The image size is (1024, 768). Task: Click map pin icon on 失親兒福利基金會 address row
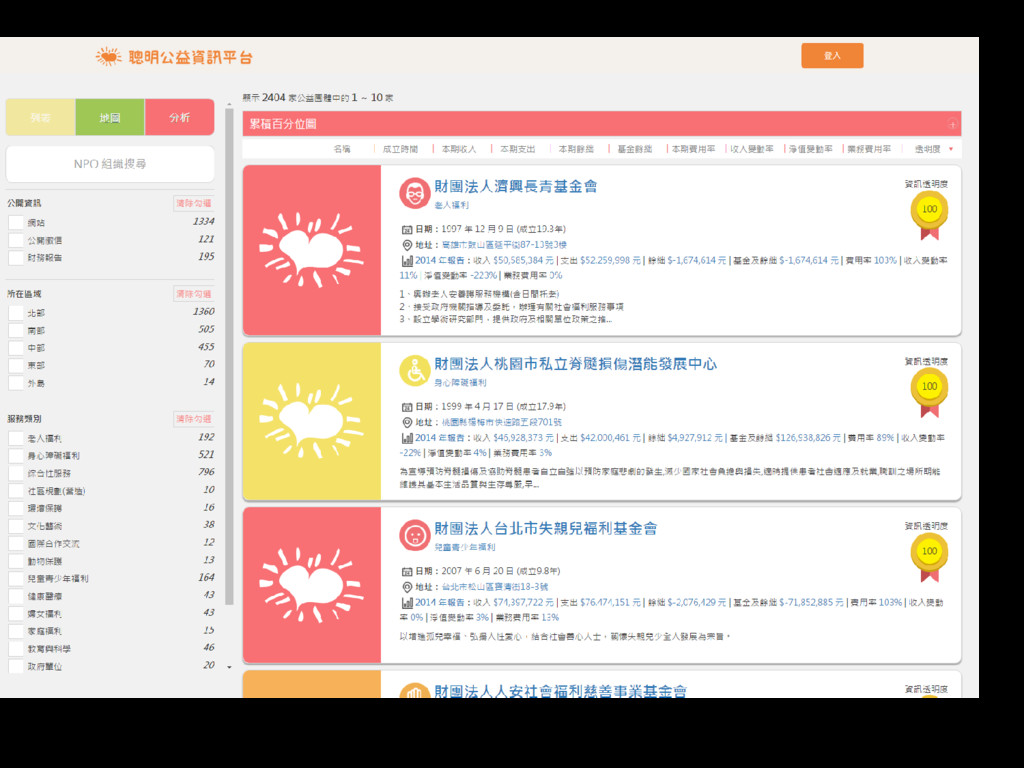click(407, 587)
